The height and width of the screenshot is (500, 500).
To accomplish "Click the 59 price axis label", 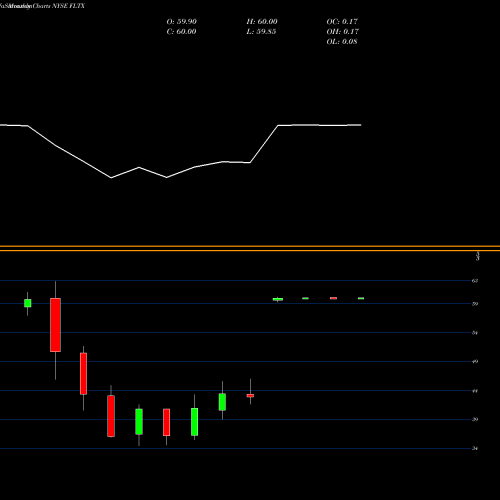I will tap(475, 304).
